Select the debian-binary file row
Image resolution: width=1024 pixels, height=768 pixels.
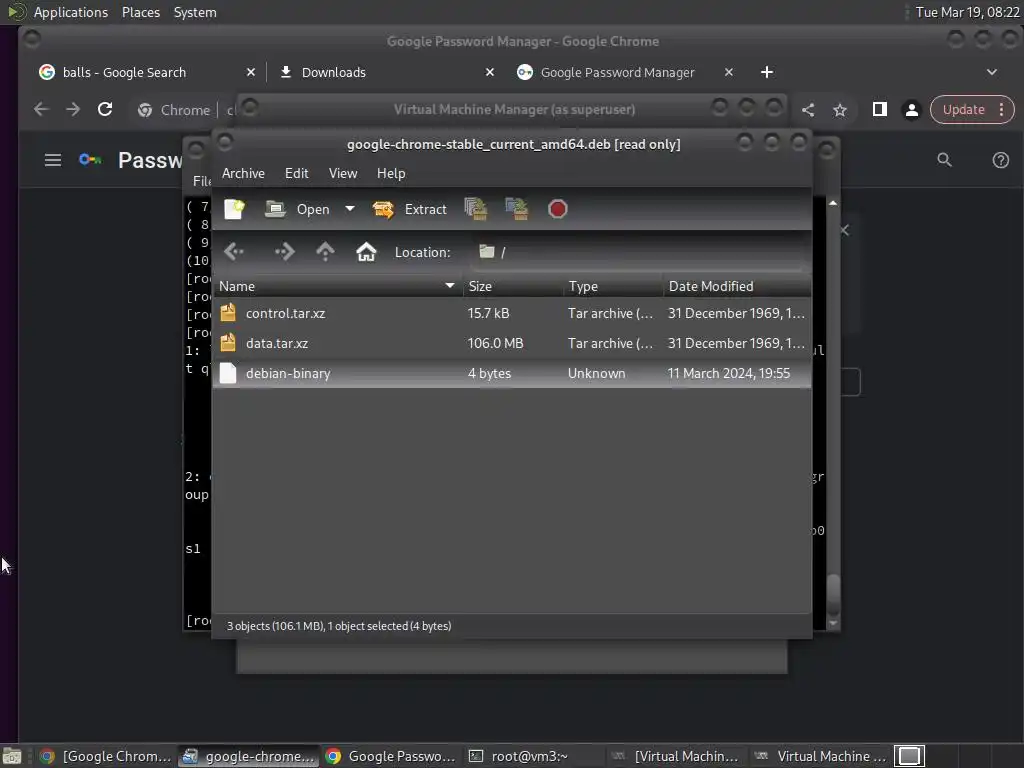pos(512,374)
